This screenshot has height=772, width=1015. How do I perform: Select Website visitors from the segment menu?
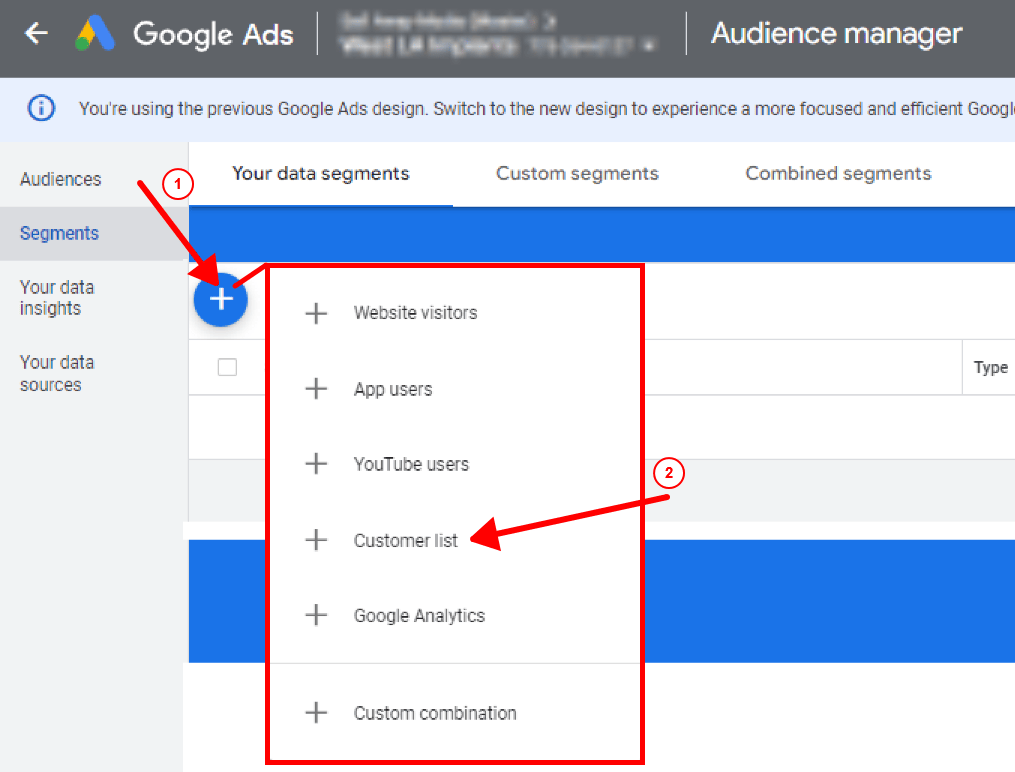point(415,312)
